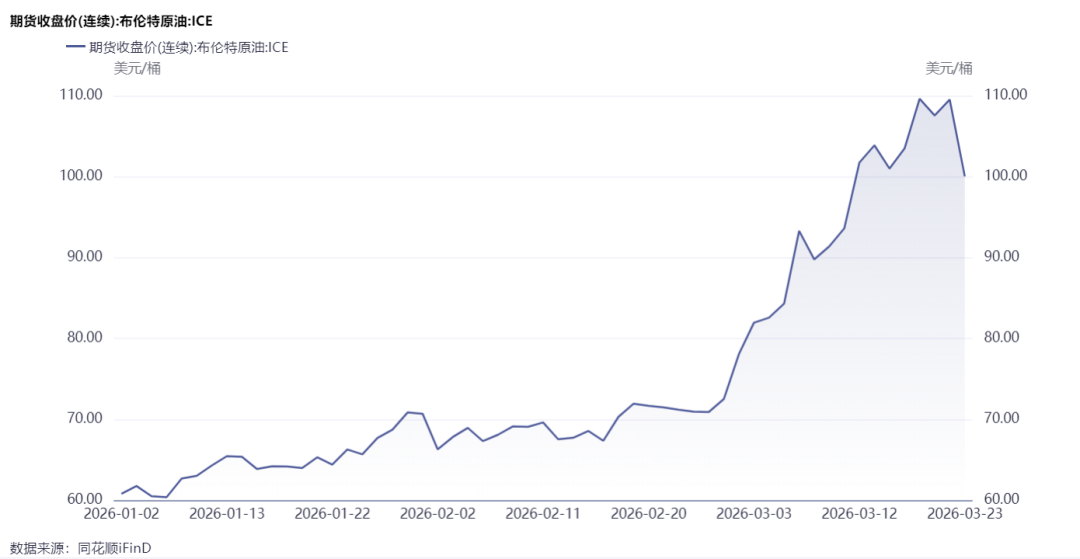The width and height of the screenshot is (1080, 559).
Task: Click left axis value 90.00
Action: (86, 257)
